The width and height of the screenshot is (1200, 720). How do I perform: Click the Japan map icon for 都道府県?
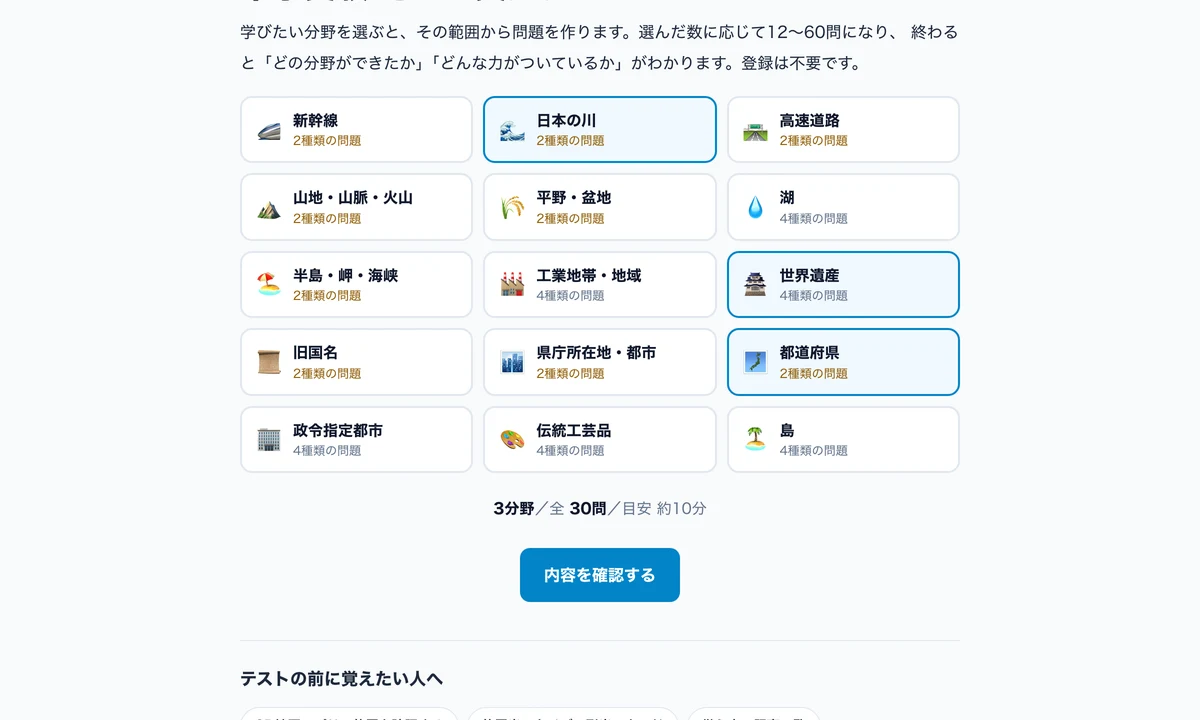(755, 362)
